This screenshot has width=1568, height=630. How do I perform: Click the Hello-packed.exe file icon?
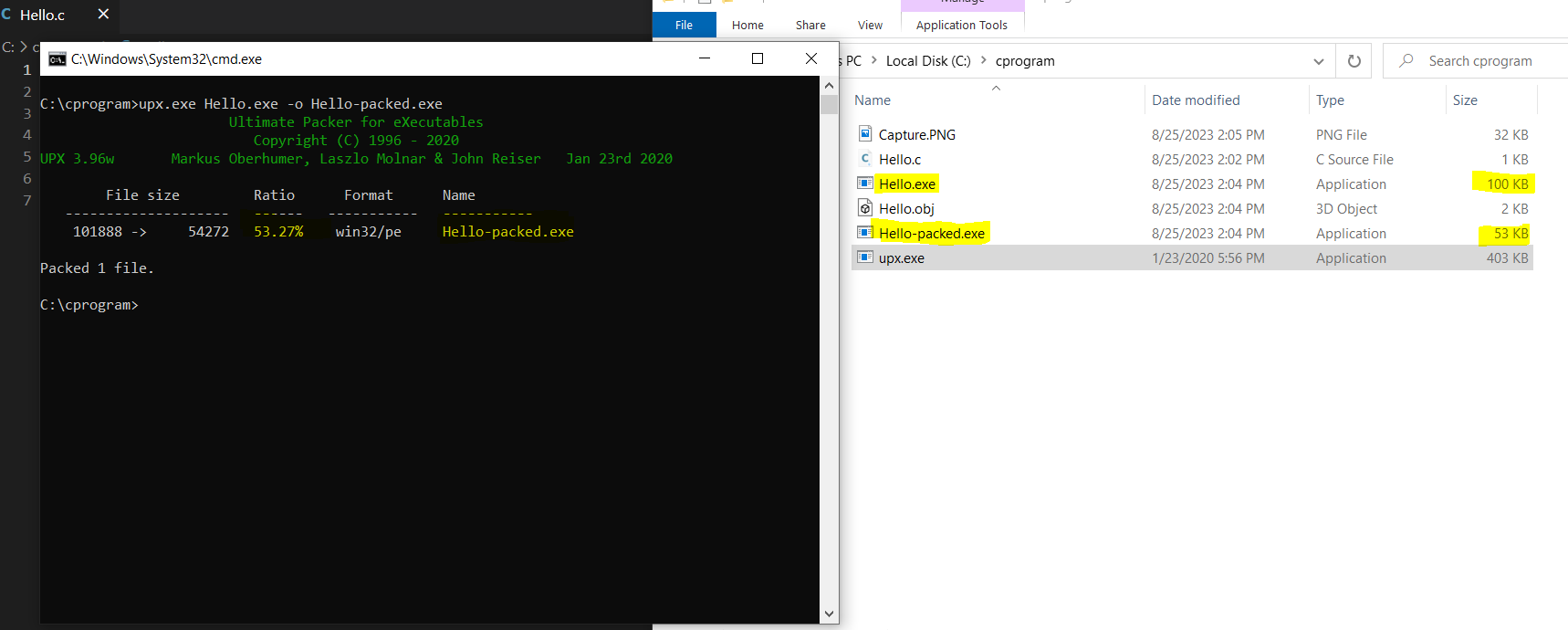865,233
